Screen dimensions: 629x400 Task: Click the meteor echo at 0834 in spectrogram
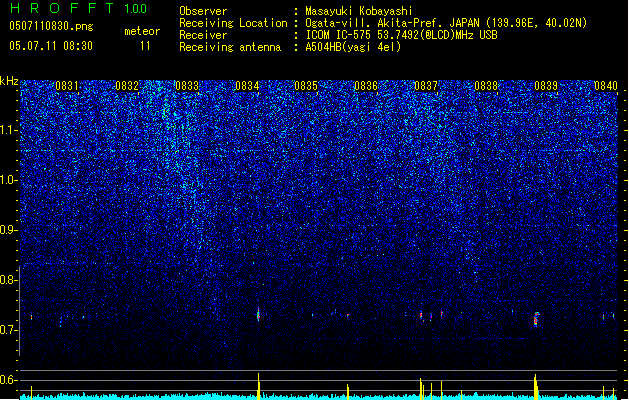point(258,315)
